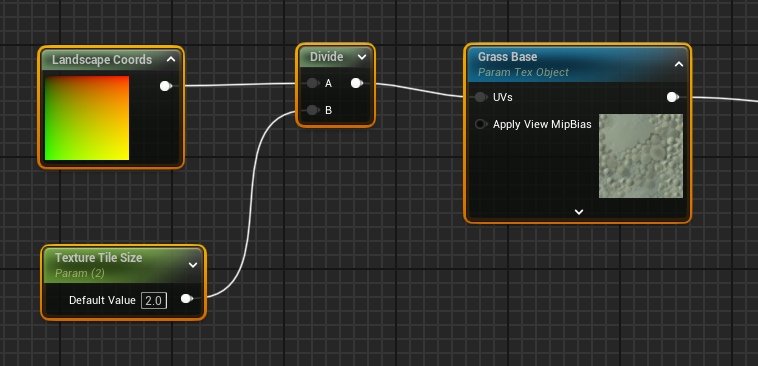The height and width of the screenshot is (366, 758).
Task: Expand the Texture Tile Size node chevron
Action: click(x=193, y=265)
